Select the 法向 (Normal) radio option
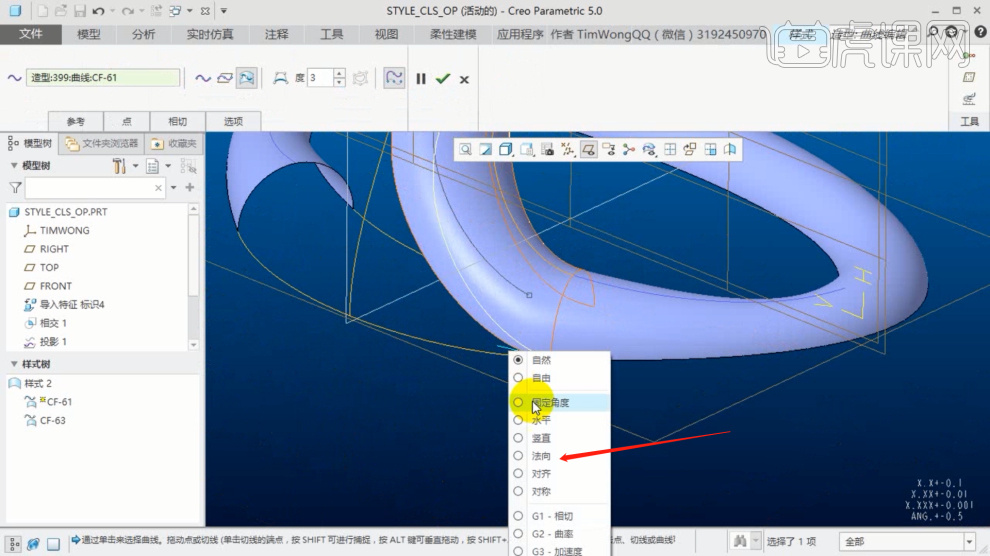The image size is (990, 556). [518, 456]
